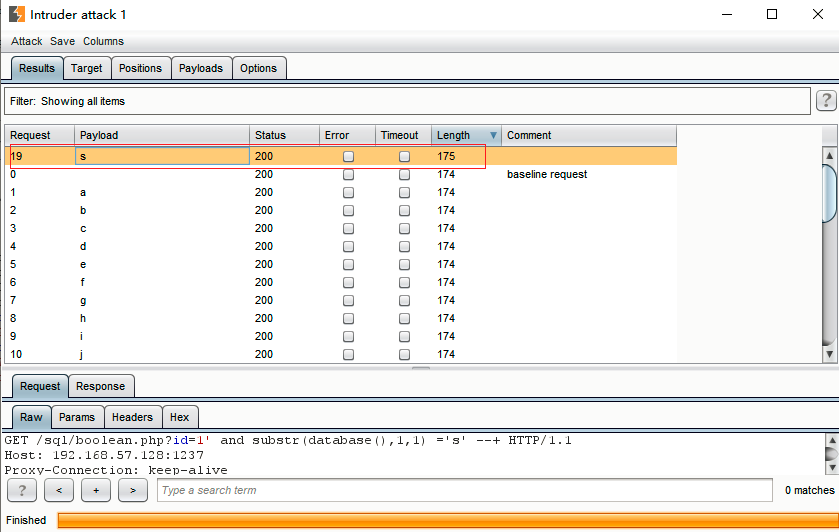Click the Host header line
Screen dimensions: 839x532
point(104,455)
